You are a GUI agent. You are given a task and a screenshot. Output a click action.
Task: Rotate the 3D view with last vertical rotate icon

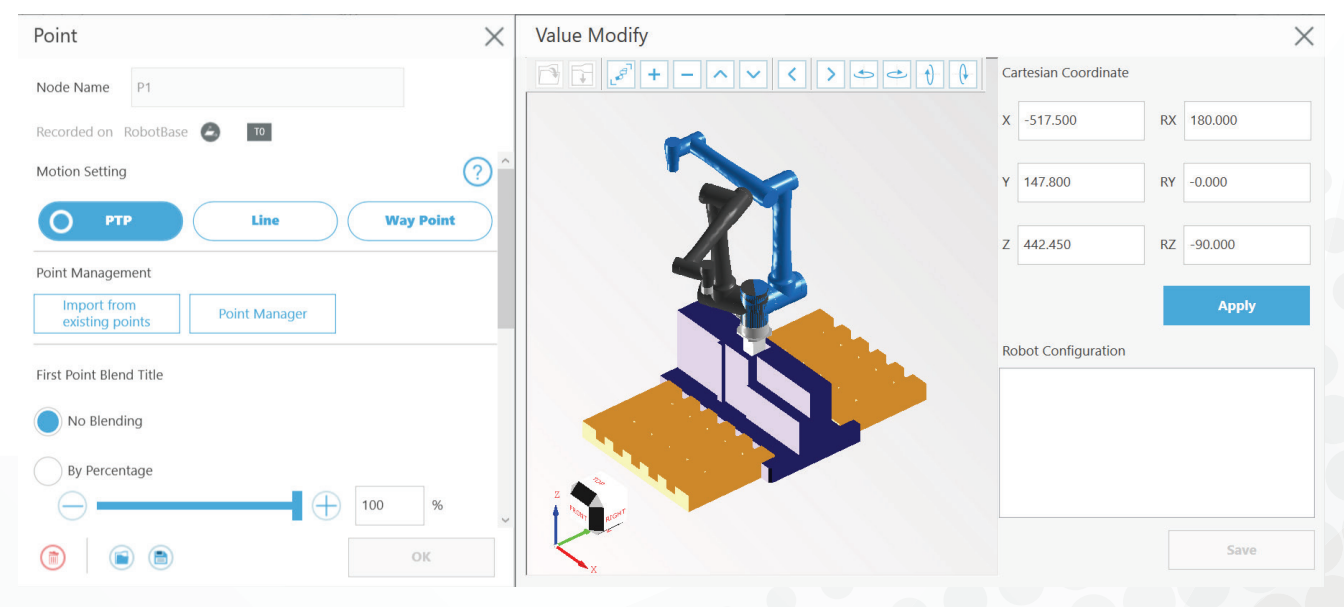tap(964, 75)
